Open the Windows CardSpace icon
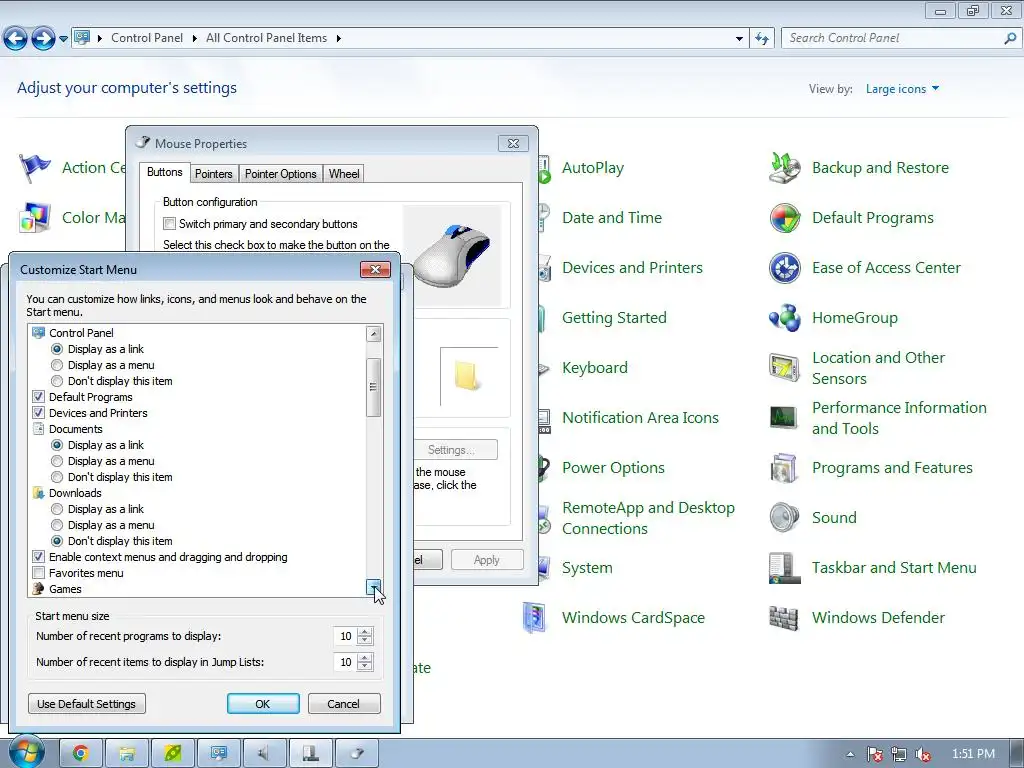This screenshot has height=768, width=1024. pos(534,618)
